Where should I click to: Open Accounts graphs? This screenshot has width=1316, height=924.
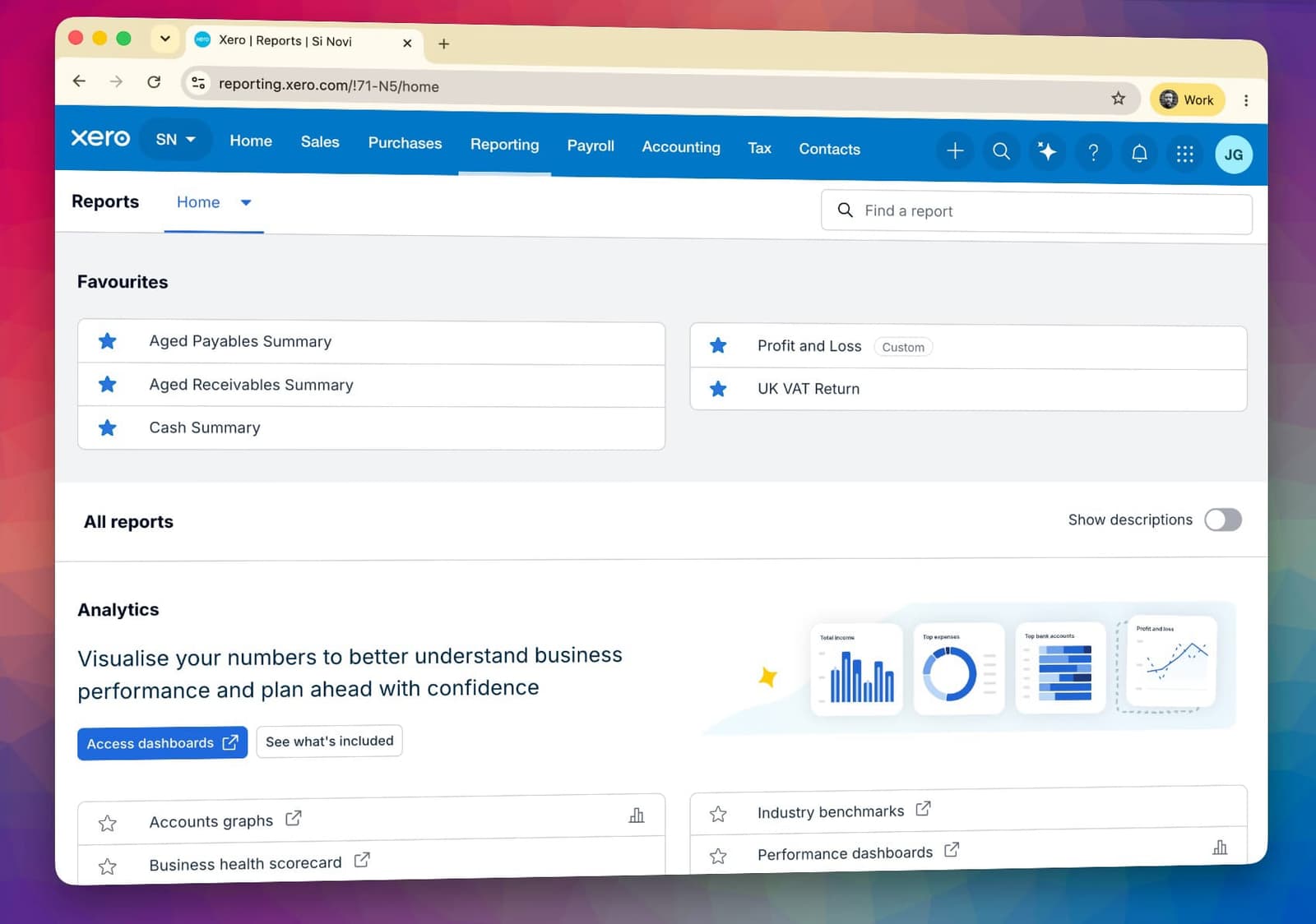[x=211, y=821]
